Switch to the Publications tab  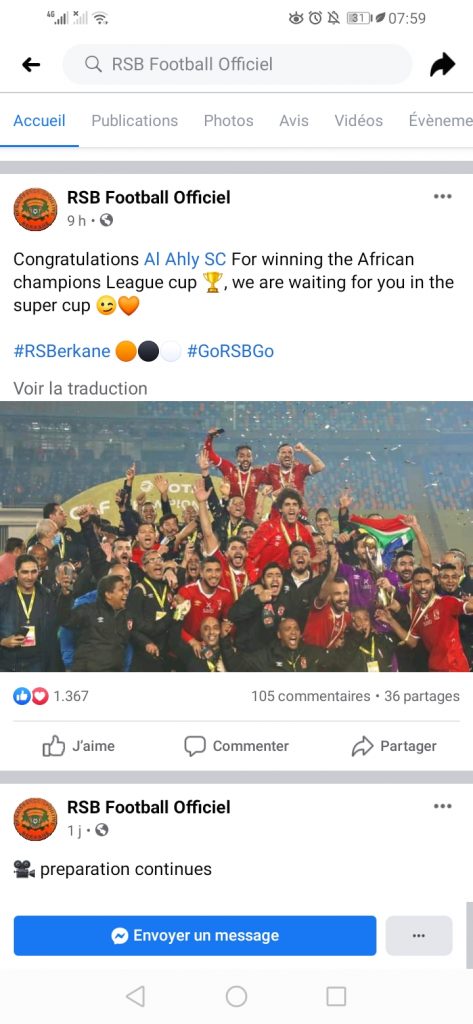point(135,121)
